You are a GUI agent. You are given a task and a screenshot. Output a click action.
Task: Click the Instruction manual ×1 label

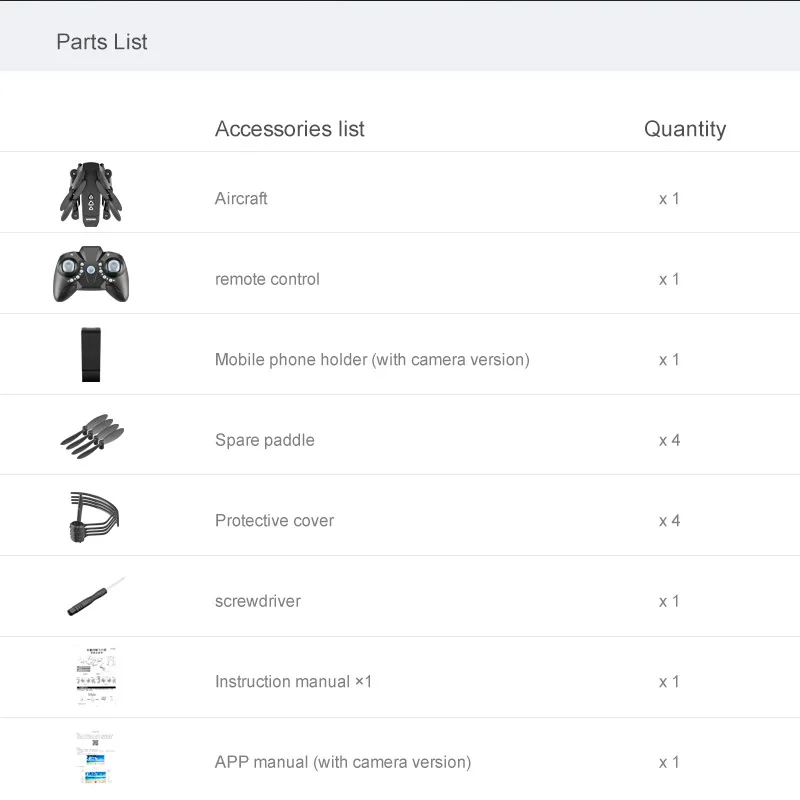coord(293,682)
